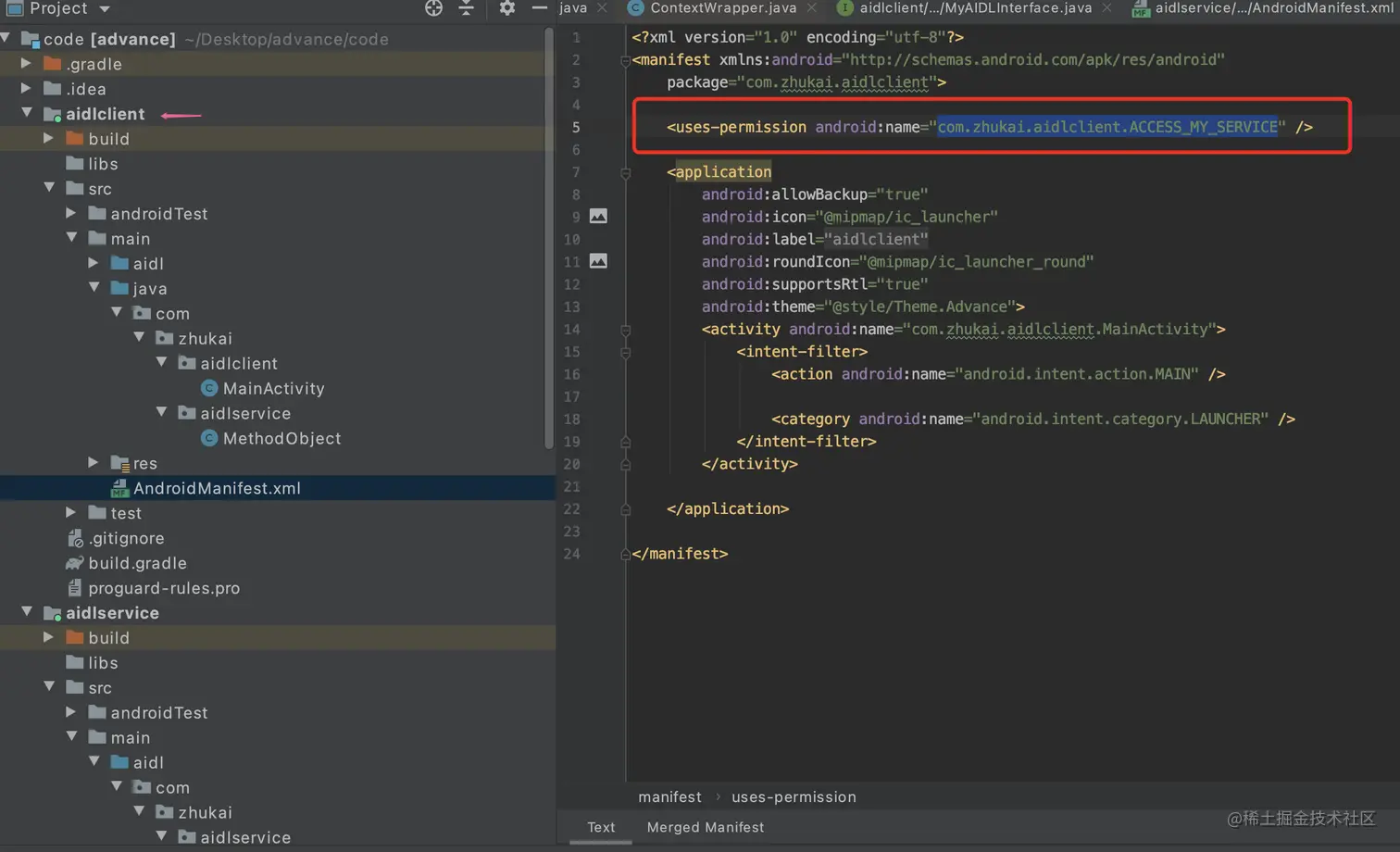Close the java editor tab
This screenshot has width=1400, height=852.
[x=602, y=8]
